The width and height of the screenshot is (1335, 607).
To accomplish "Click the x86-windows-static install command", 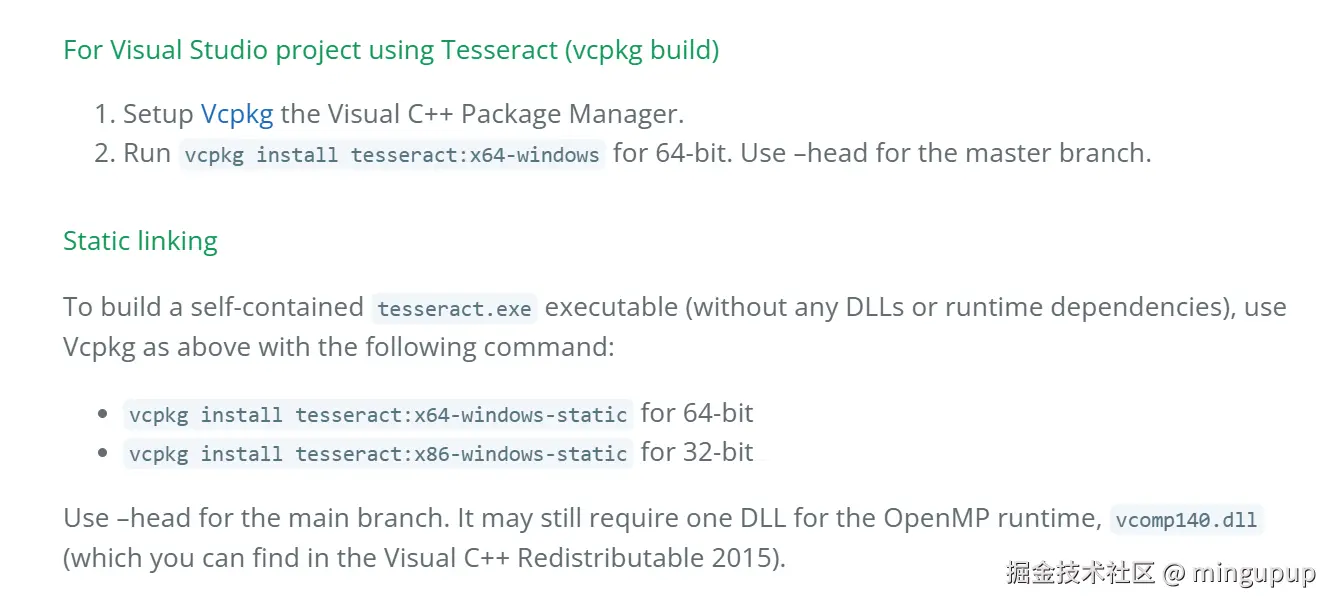I will [378, 453].
